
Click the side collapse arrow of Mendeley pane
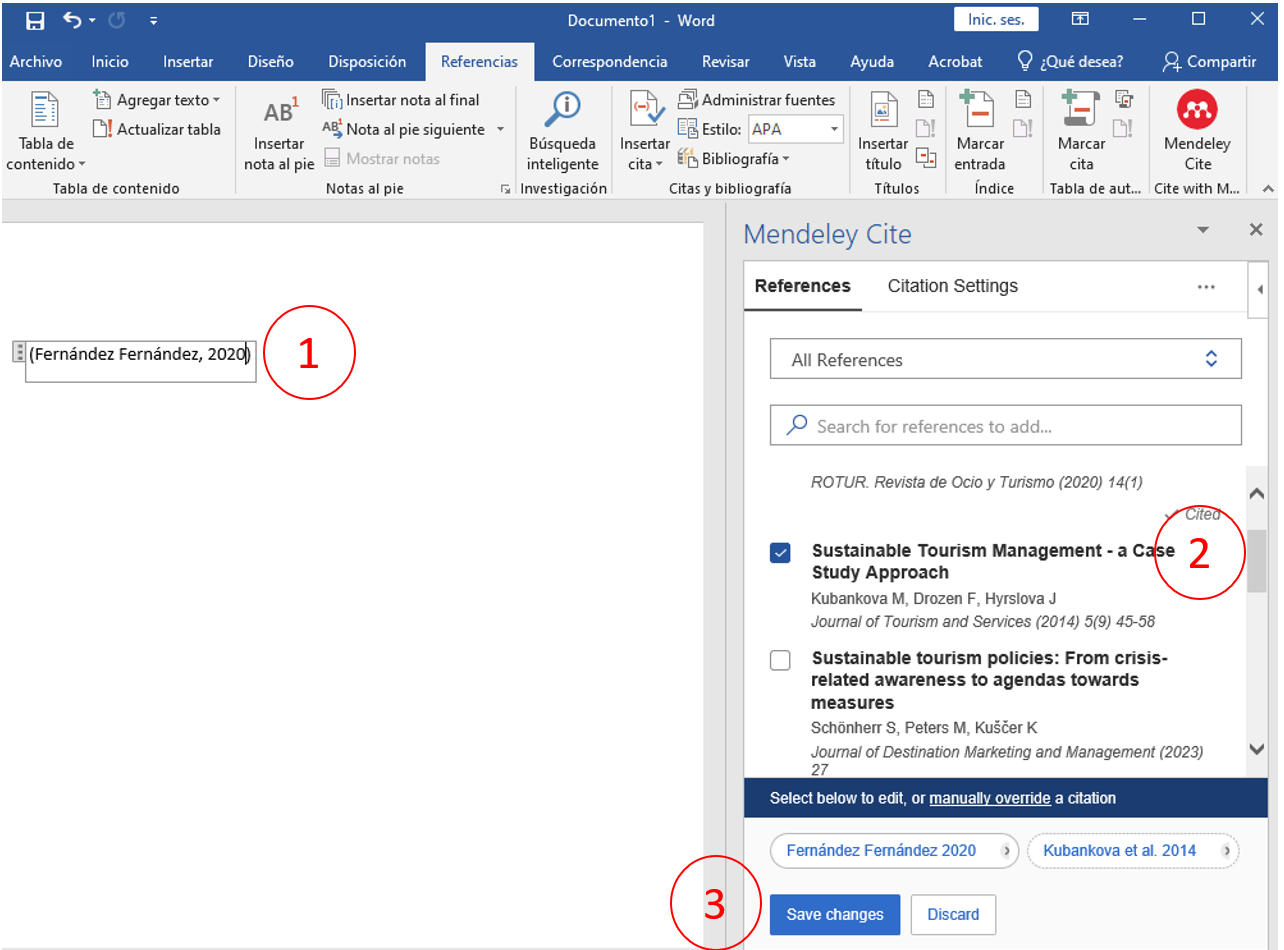1259,289
